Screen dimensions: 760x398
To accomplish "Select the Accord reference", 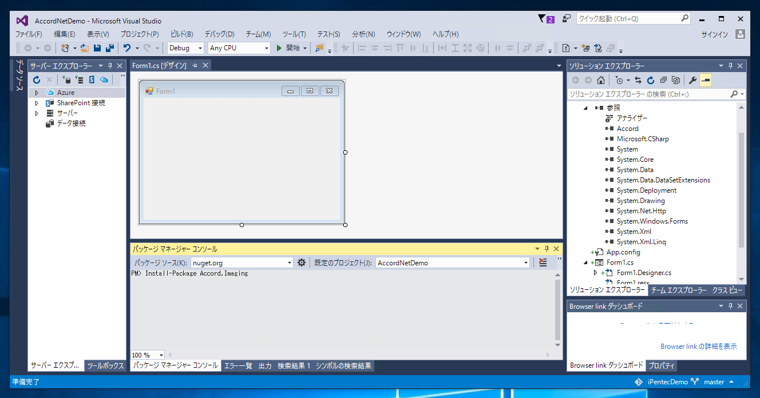I will 627,128.
